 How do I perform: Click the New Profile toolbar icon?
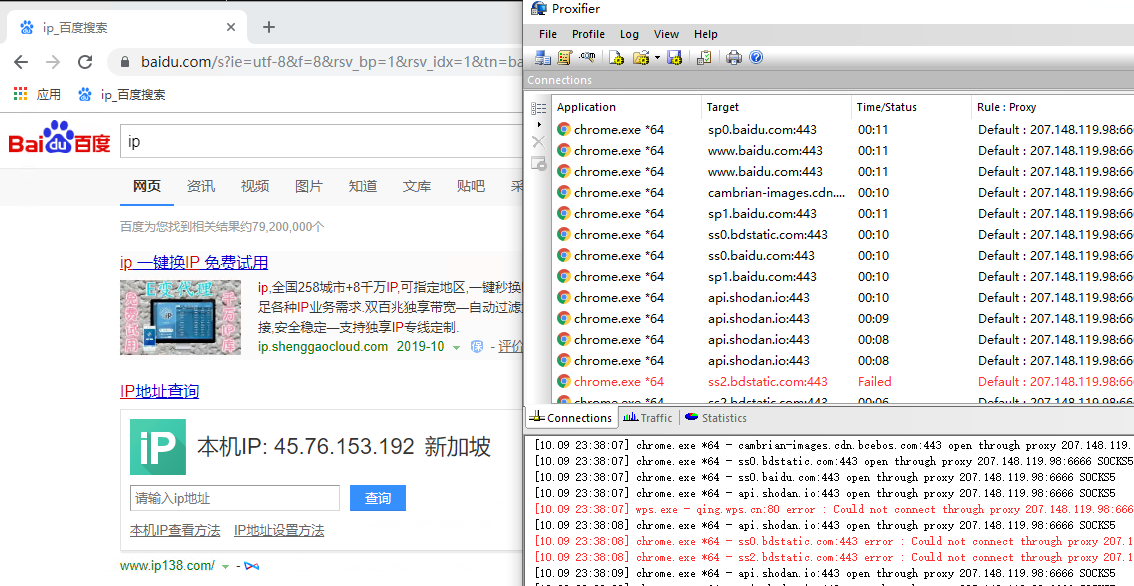click(x=617, y=58)
